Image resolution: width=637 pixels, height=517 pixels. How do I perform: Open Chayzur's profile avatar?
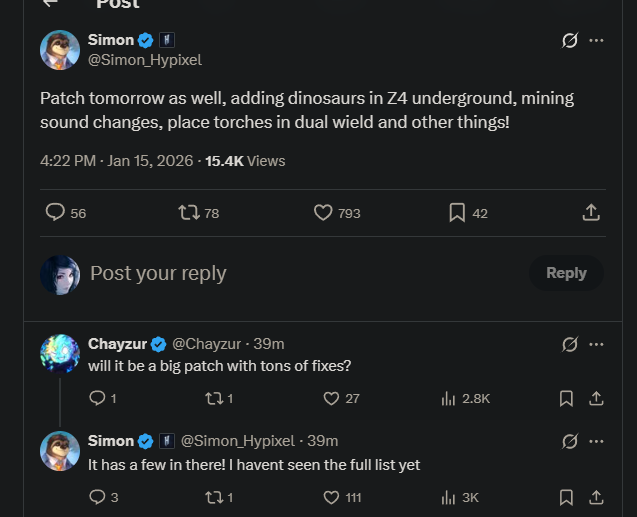60,354
